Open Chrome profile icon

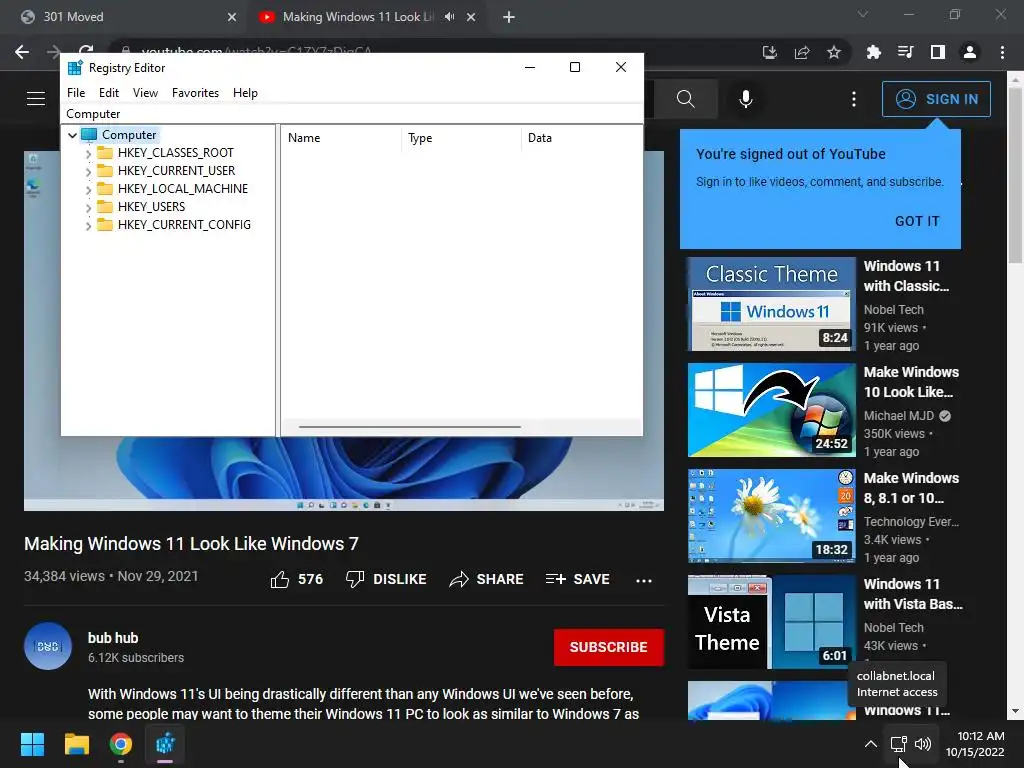coord(970,52)
